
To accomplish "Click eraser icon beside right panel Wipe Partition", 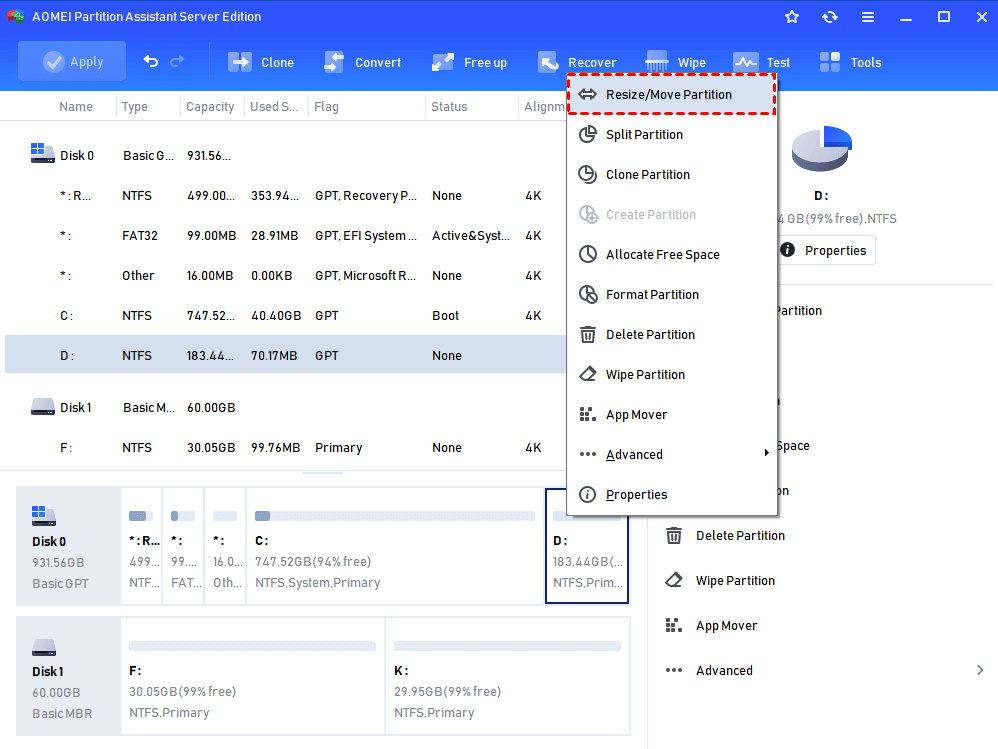I will click(674, 580).
